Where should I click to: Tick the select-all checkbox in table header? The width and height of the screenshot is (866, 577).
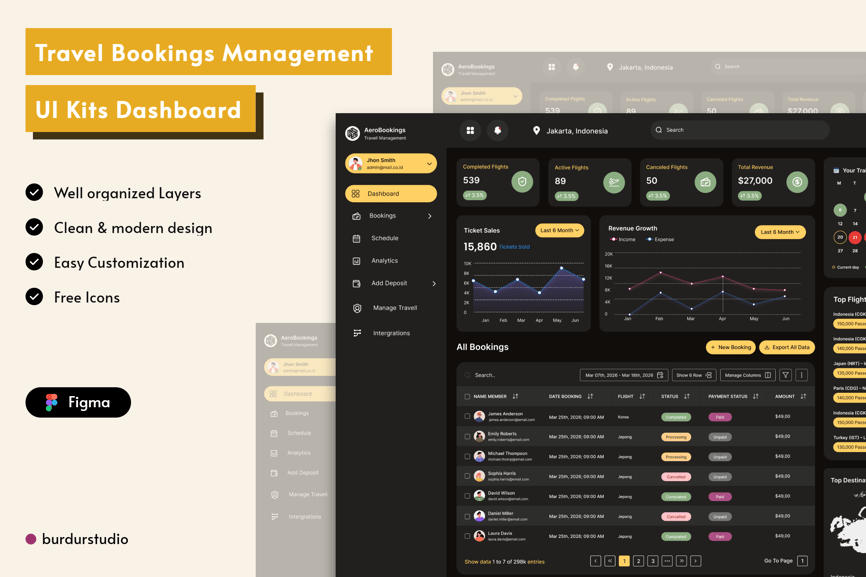(x=467, y=397)
